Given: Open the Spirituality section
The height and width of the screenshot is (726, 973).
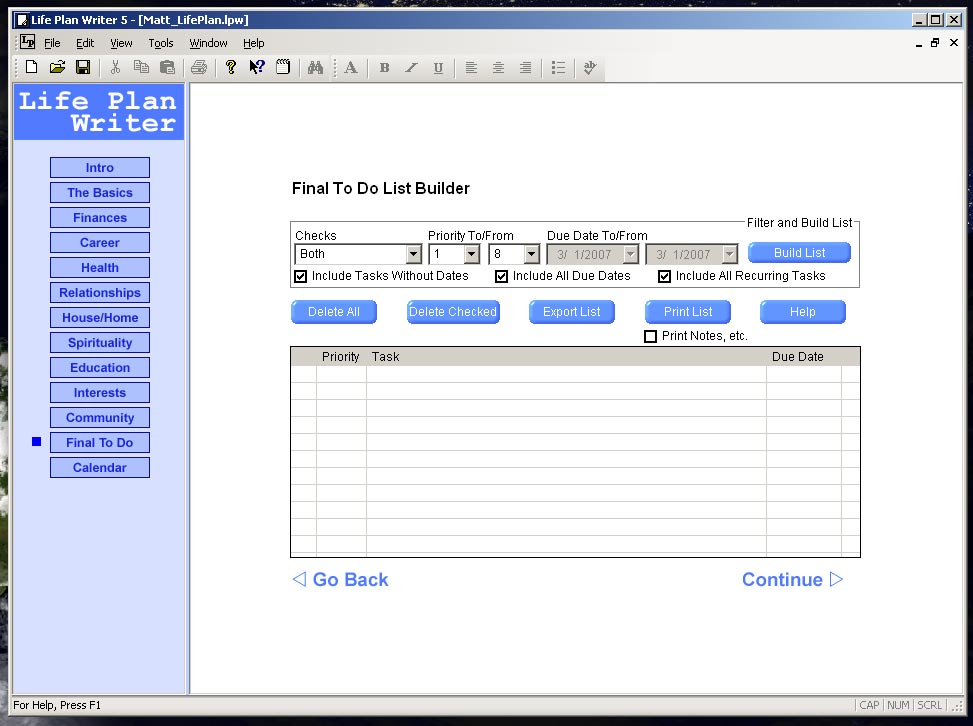Looking at the screenshot, I should pos(100,343).
